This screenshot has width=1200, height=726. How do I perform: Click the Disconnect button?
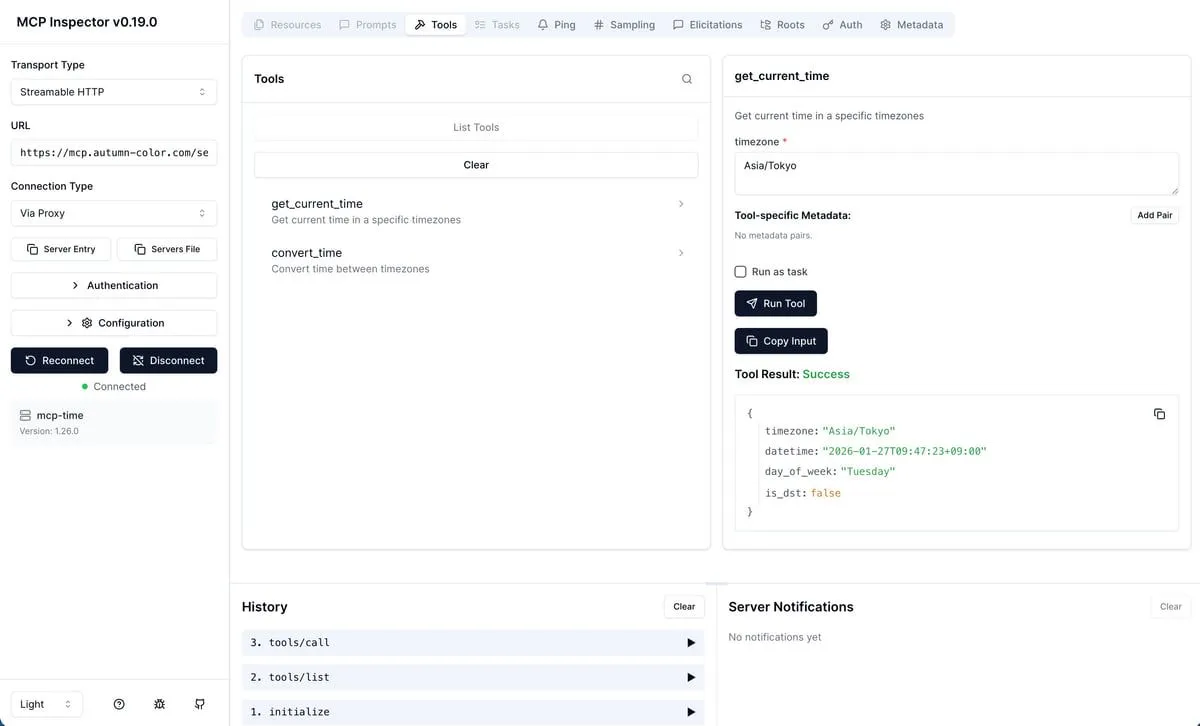tap(168, 361)
